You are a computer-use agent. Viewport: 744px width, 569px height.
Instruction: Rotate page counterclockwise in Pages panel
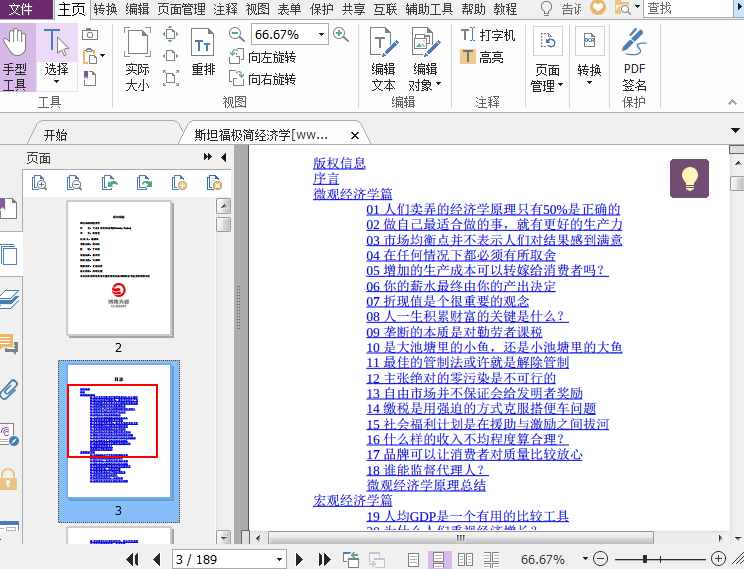click(109, 183)
